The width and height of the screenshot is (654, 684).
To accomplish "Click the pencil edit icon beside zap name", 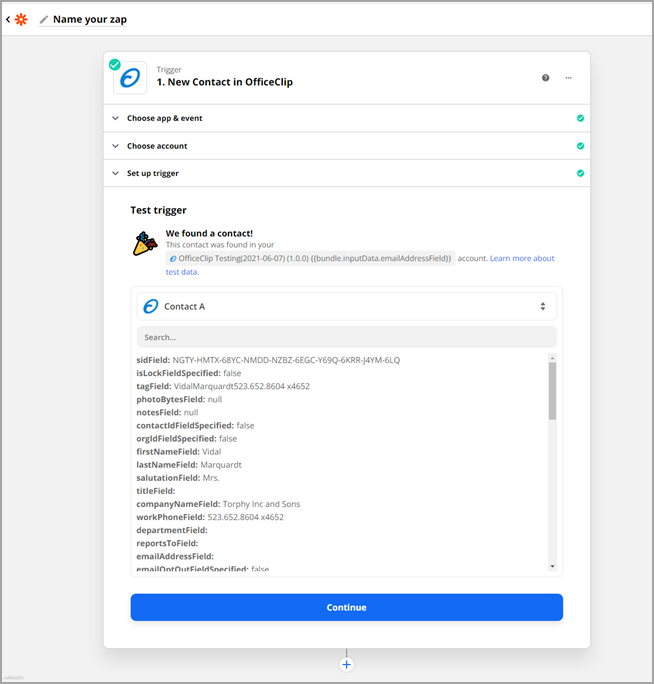I will click(x=44, y=20).
